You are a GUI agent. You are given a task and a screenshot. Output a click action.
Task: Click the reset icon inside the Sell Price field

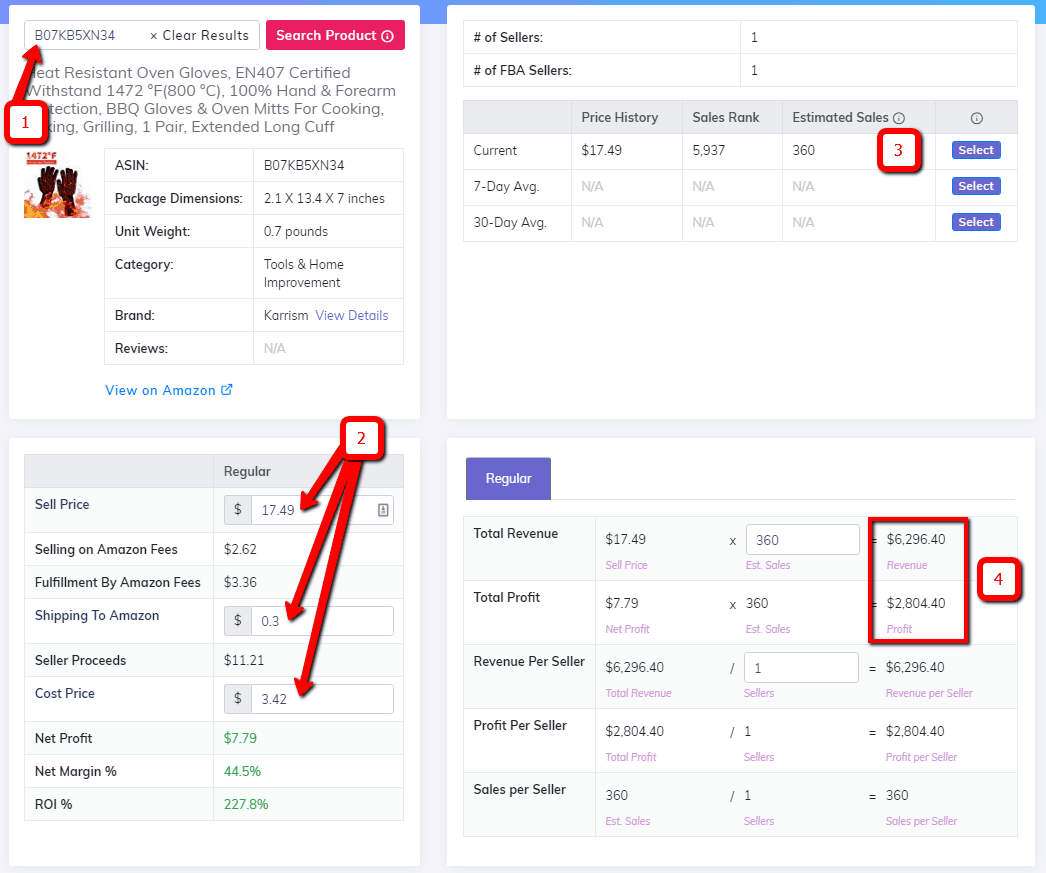click(381, 509)
